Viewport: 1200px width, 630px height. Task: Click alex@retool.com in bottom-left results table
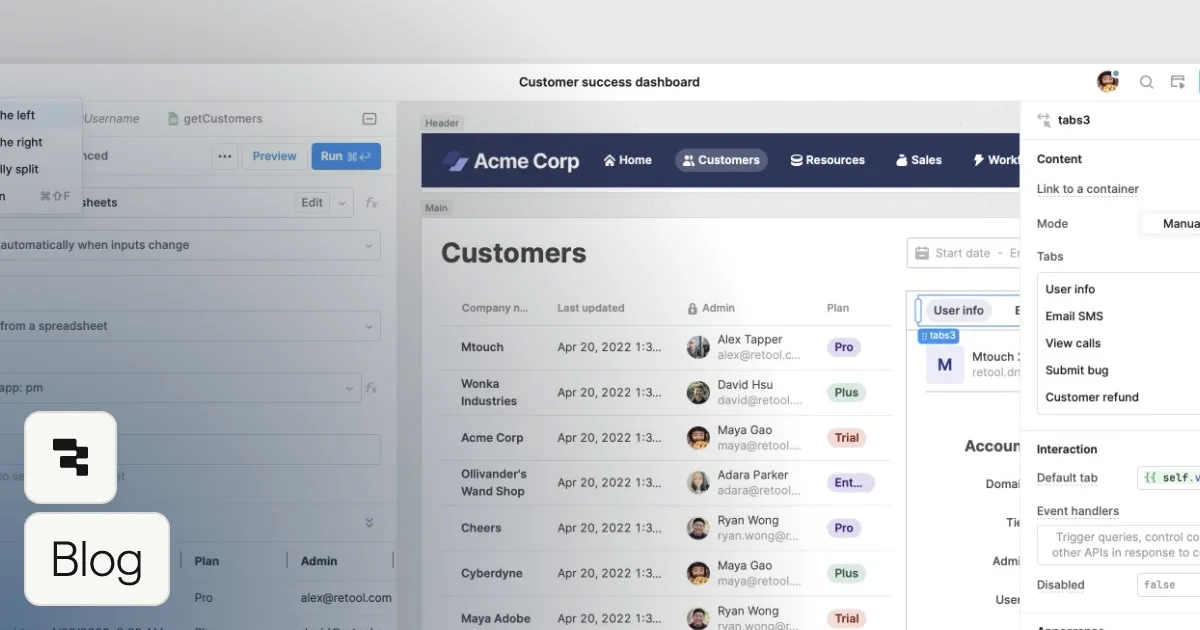pos(346,598)
